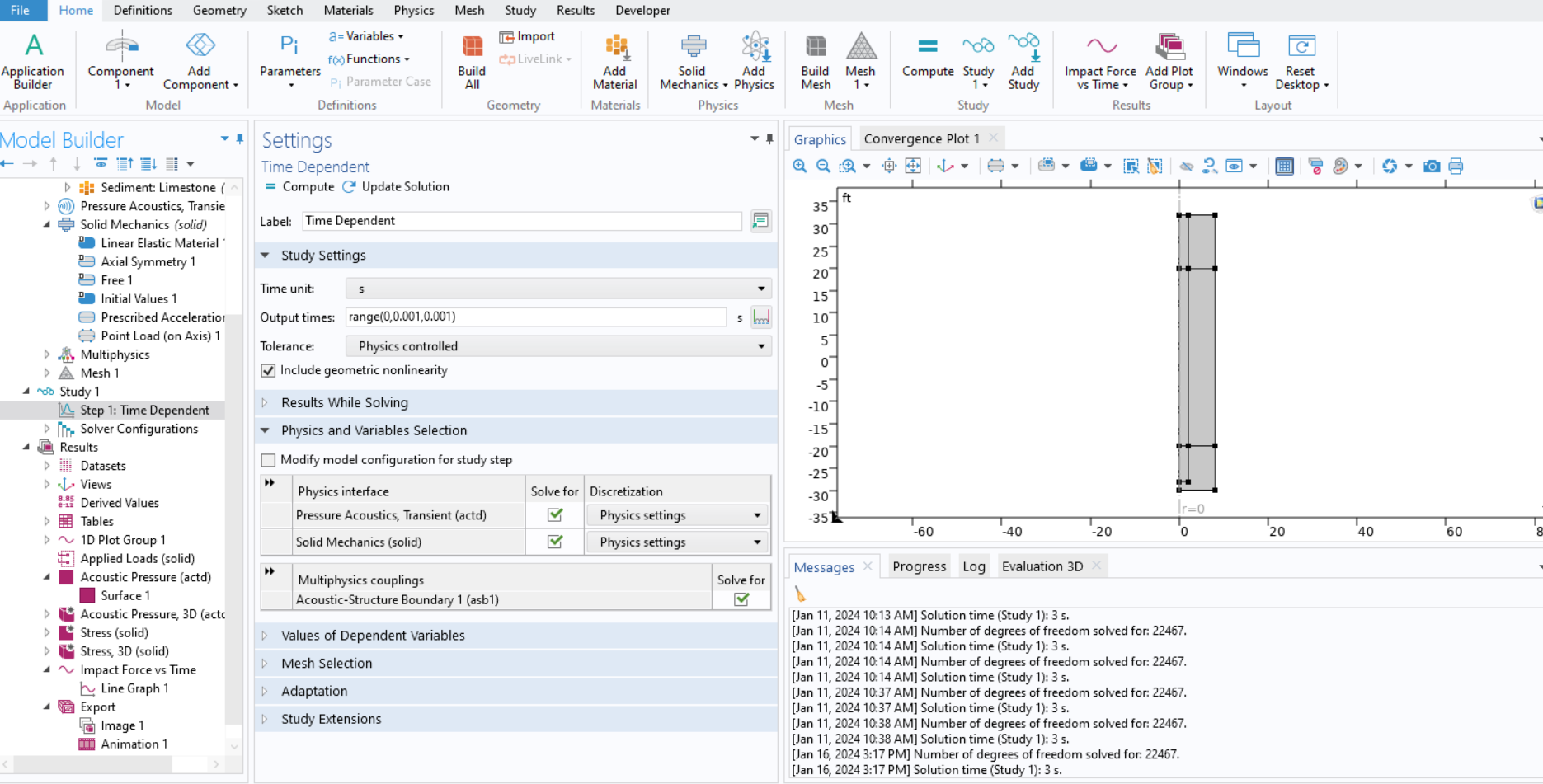Expand the Adaptation section
Viewport: 1543px width, 784px height.
click(x=265, y=692)
